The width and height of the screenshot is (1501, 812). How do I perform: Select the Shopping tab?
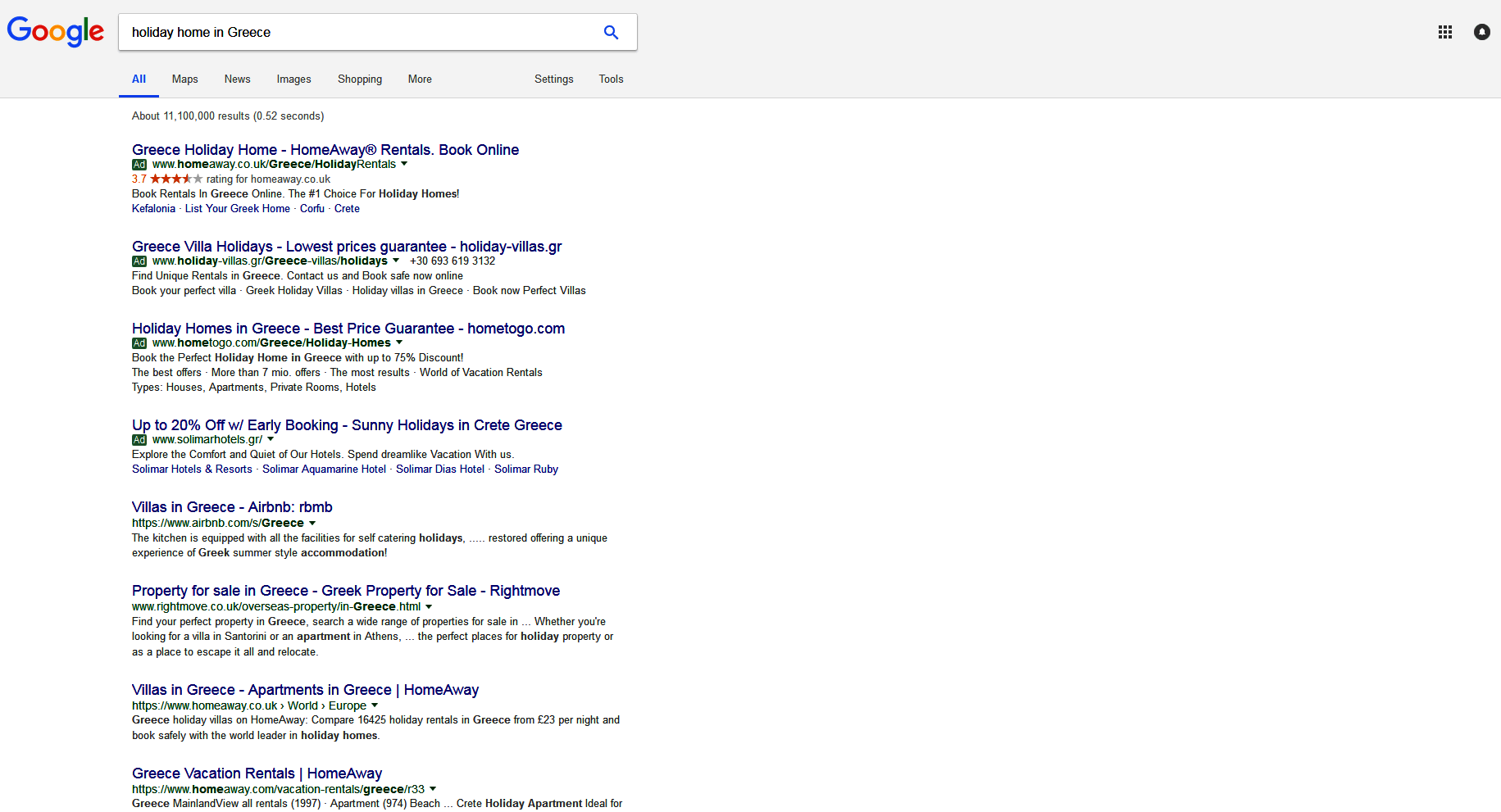(359, 79)
